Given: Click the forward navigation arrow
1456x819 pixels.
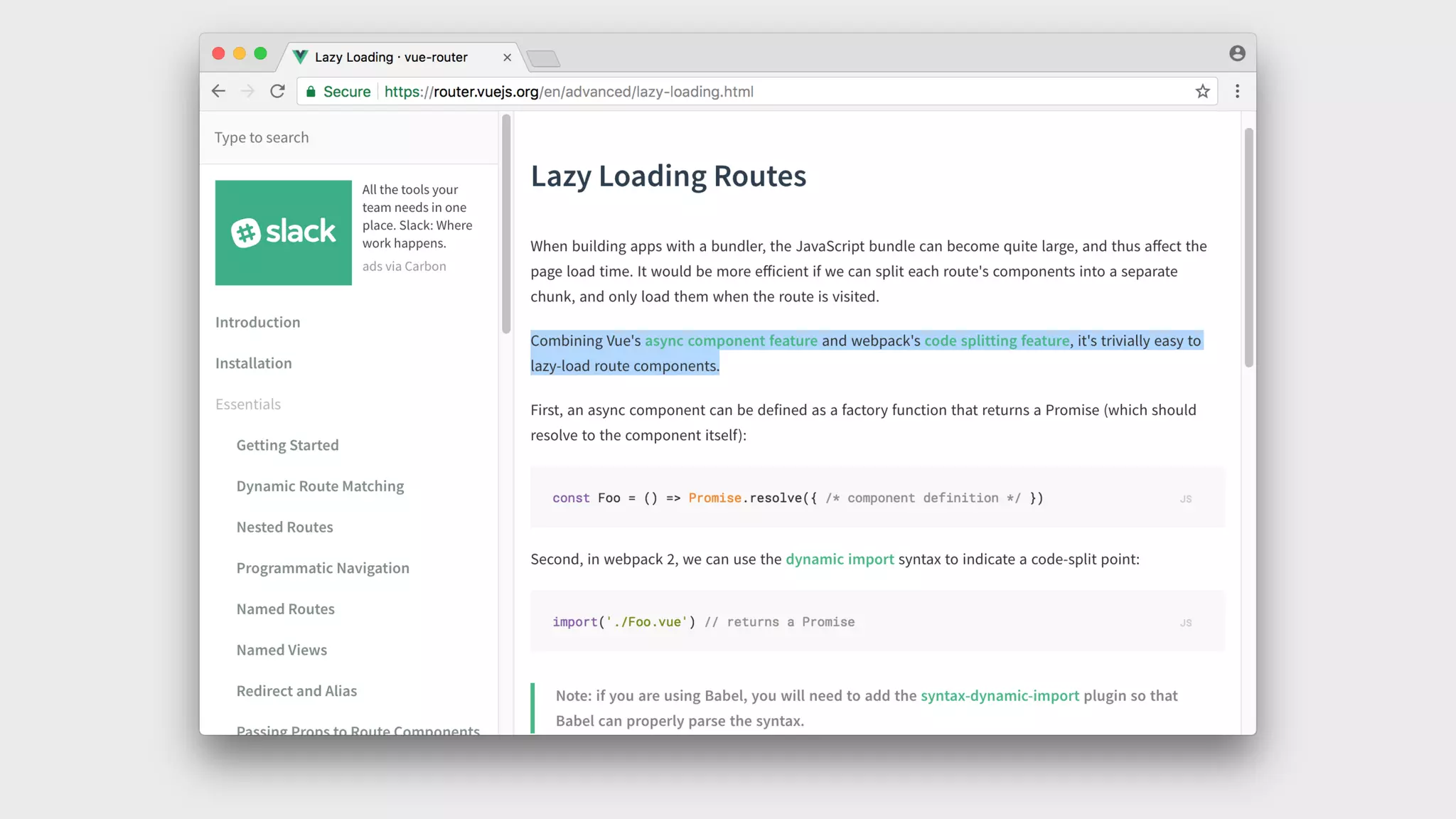Looking at the screenshot, I should click(x=247, y=91).
